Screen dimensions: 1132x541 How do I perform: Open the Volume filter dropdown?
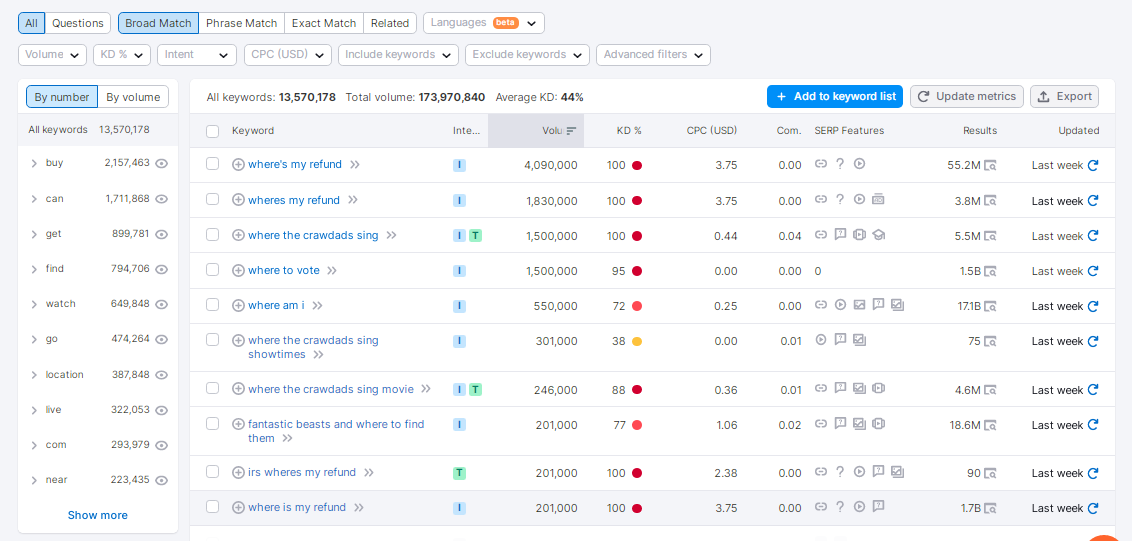pos(52,55)
